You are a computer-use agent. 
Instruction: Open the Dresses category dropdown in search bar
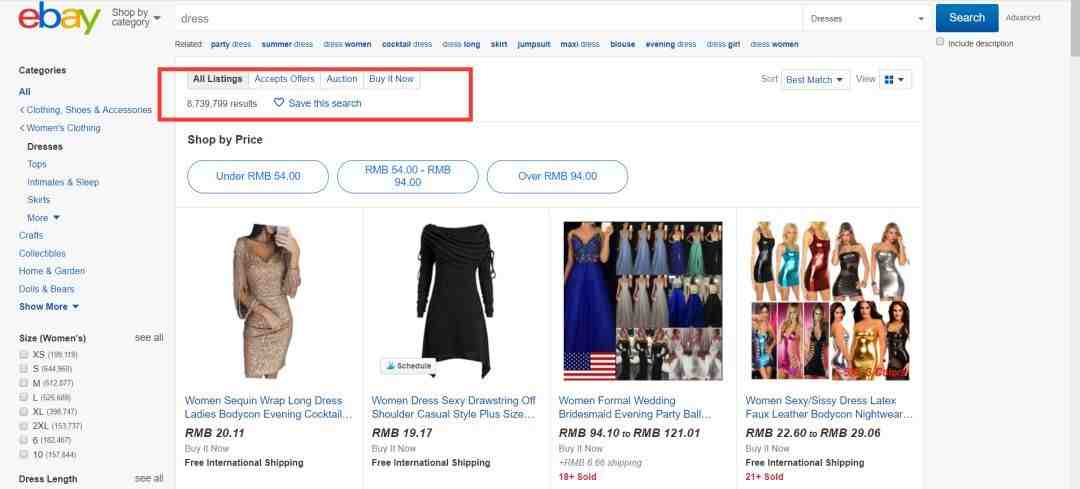pos(867,19)
